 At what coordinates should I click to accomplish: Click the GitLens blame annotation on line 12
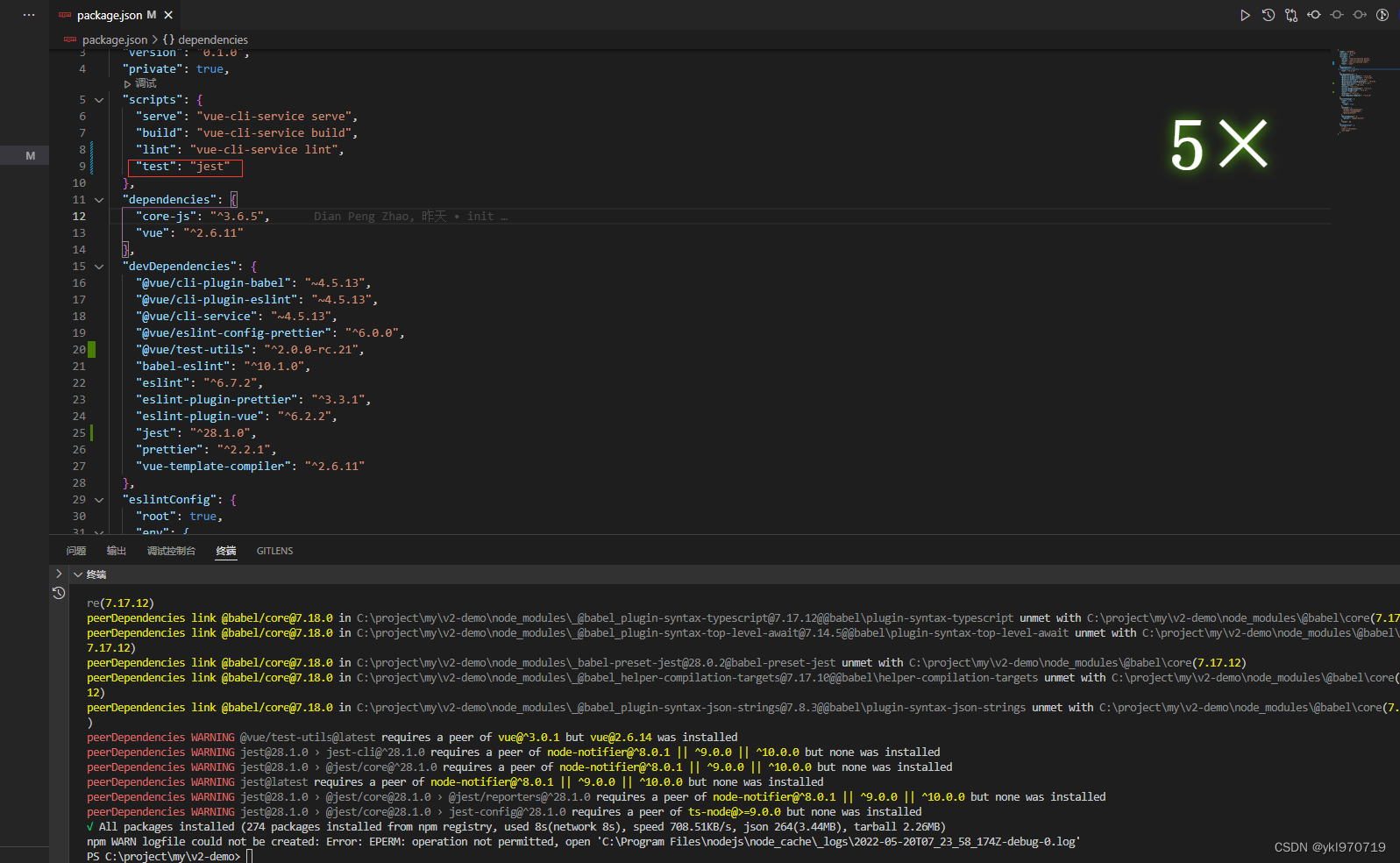tap(410, 217)
